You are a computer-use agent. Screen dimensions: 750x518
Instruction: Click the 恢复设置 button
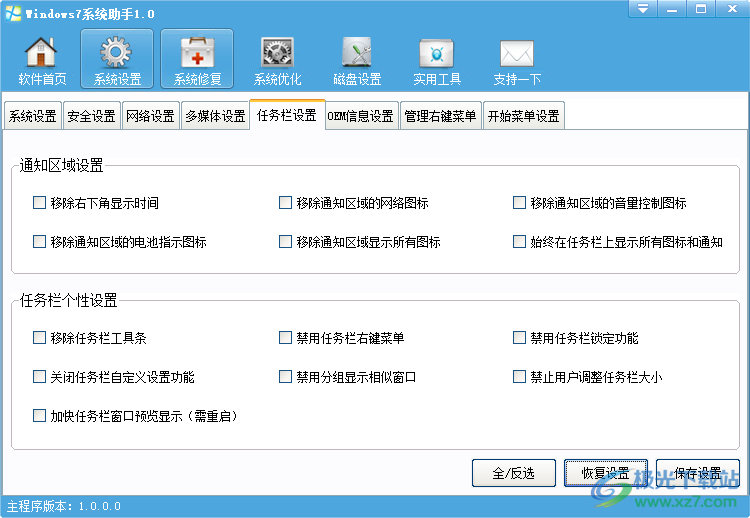(x=606, y=473)
